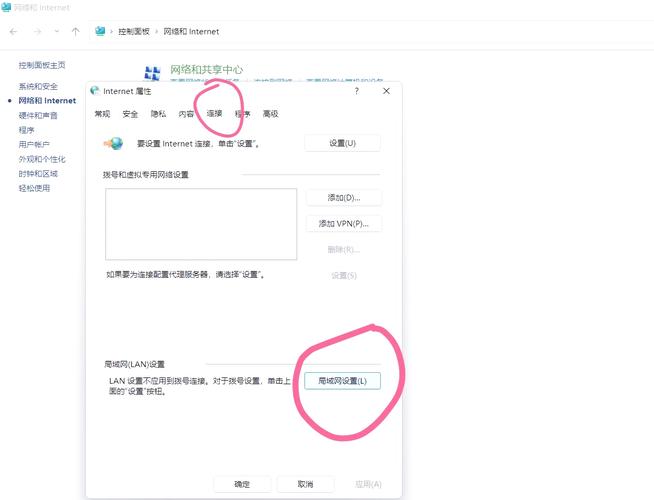Click the 添加(D)... button

click(344, 198)
